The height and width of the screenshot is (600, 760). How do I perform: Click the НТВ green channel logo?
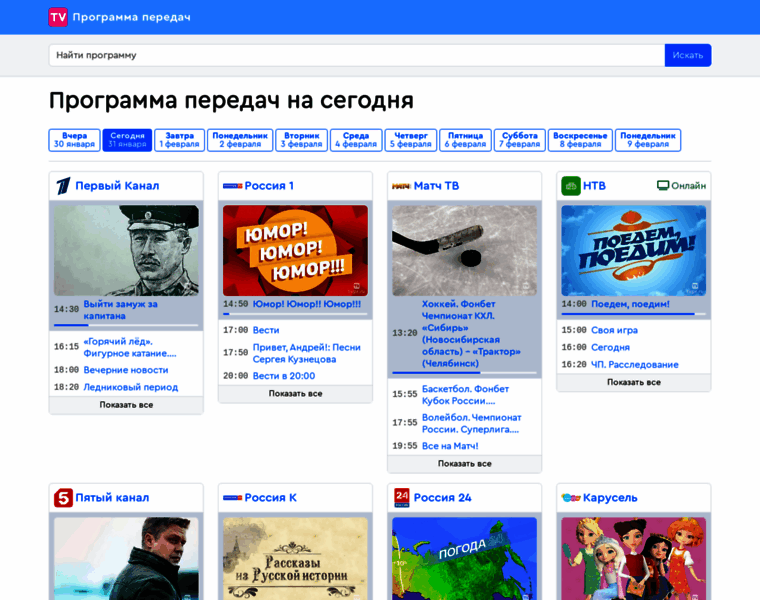click(571, 185)
